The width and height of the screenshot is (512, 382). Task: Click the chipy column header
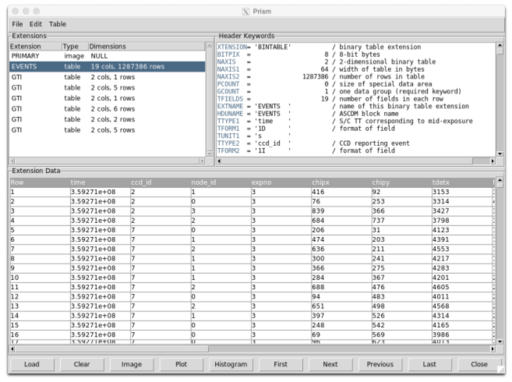[x=402, y=182]
